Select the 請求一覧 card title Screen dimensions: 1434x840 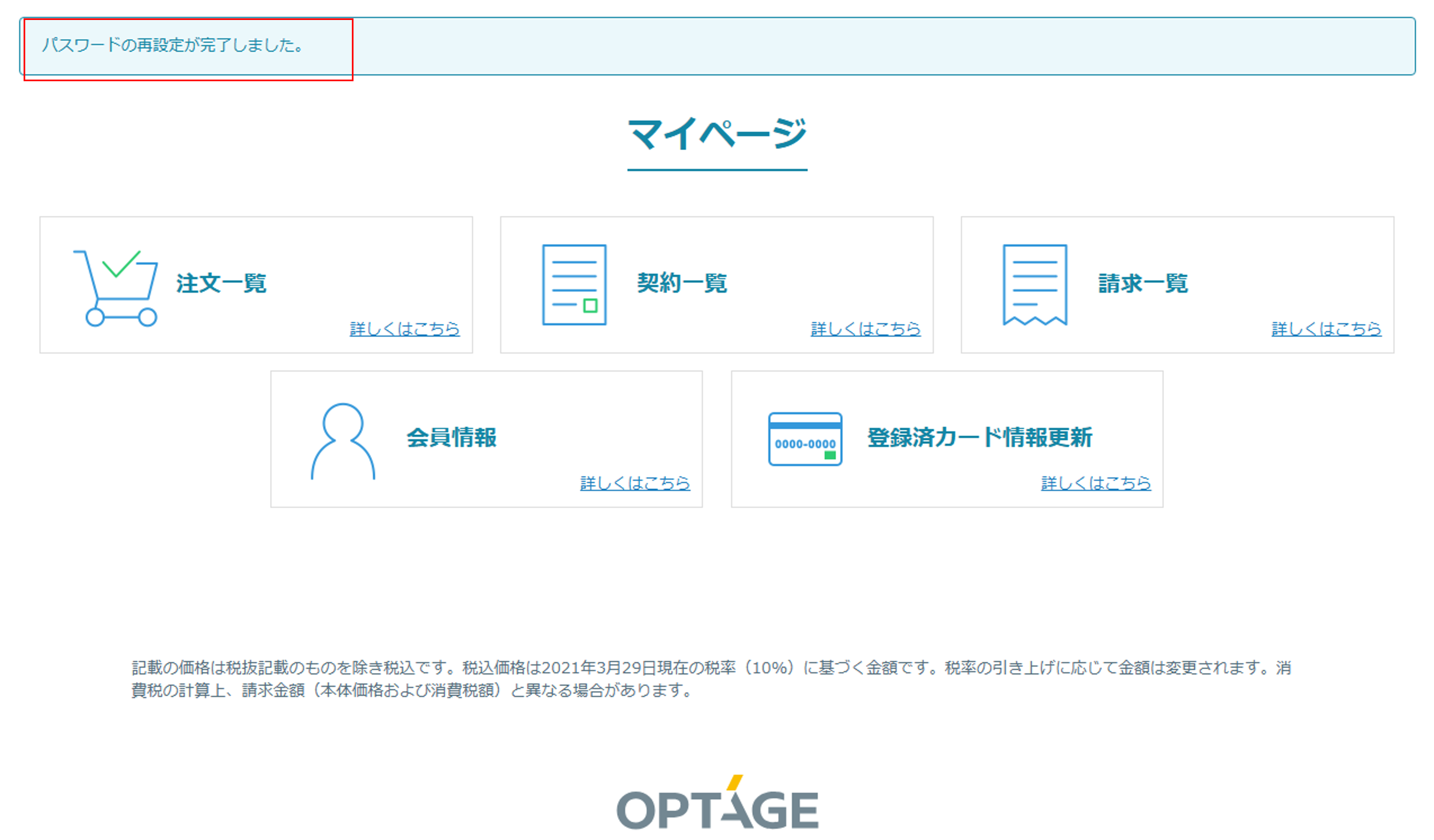[x=1143, y=283]
